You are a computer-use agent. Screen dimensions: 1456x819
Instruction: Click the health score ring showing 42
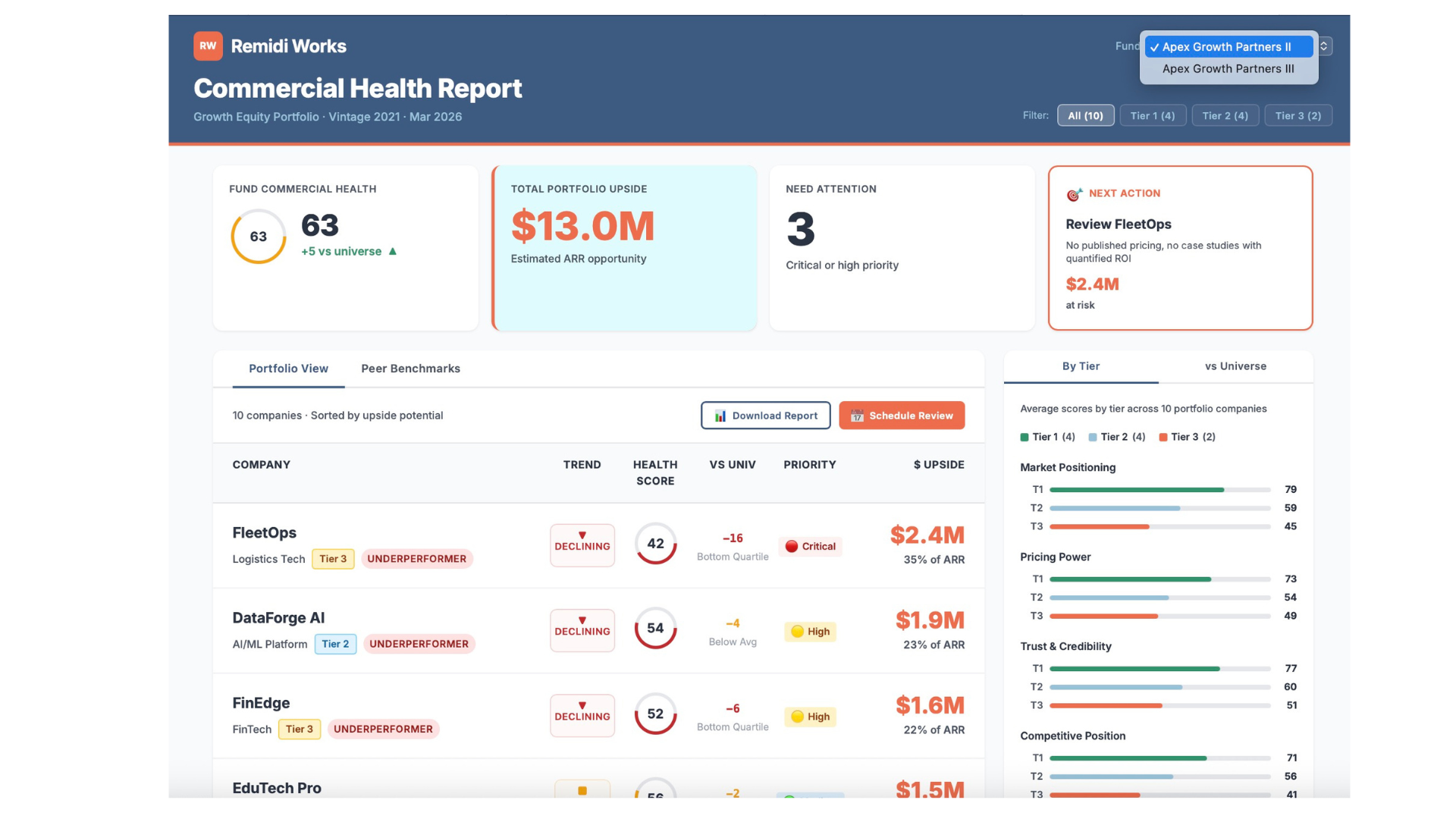coord(654,544)
